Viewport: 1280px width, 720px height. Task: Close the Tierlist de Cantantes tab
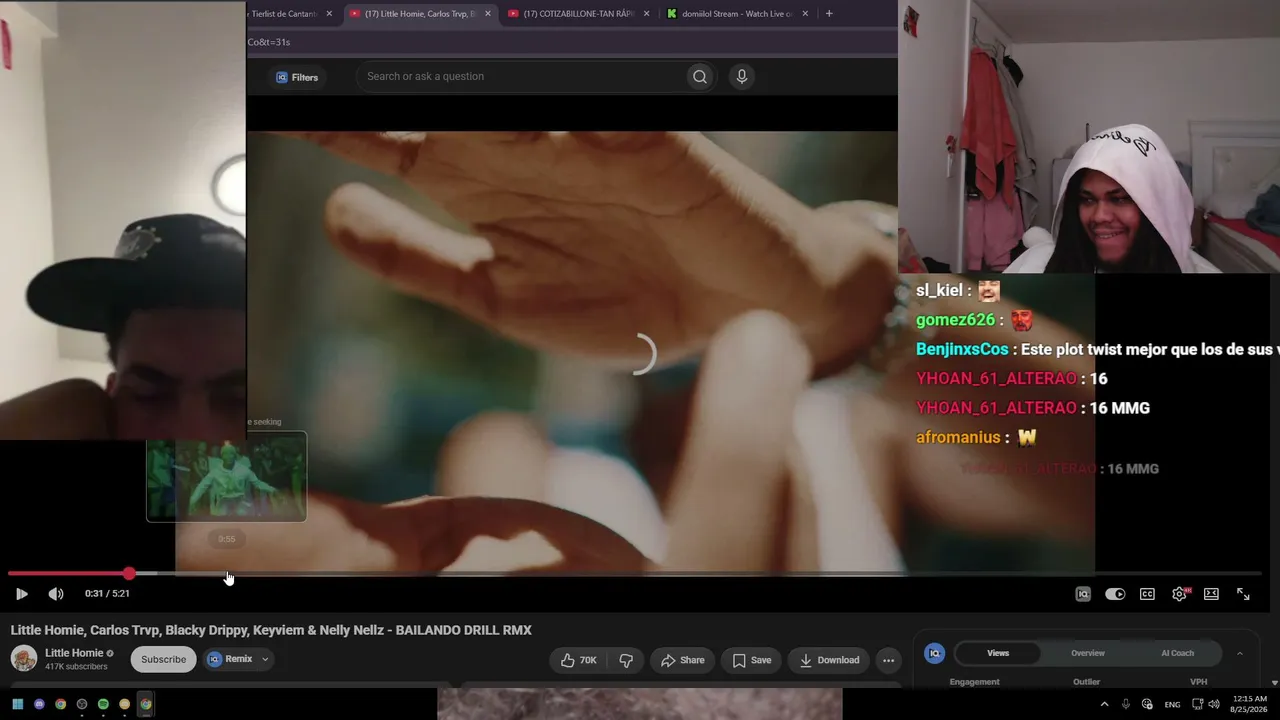[329, 14]
